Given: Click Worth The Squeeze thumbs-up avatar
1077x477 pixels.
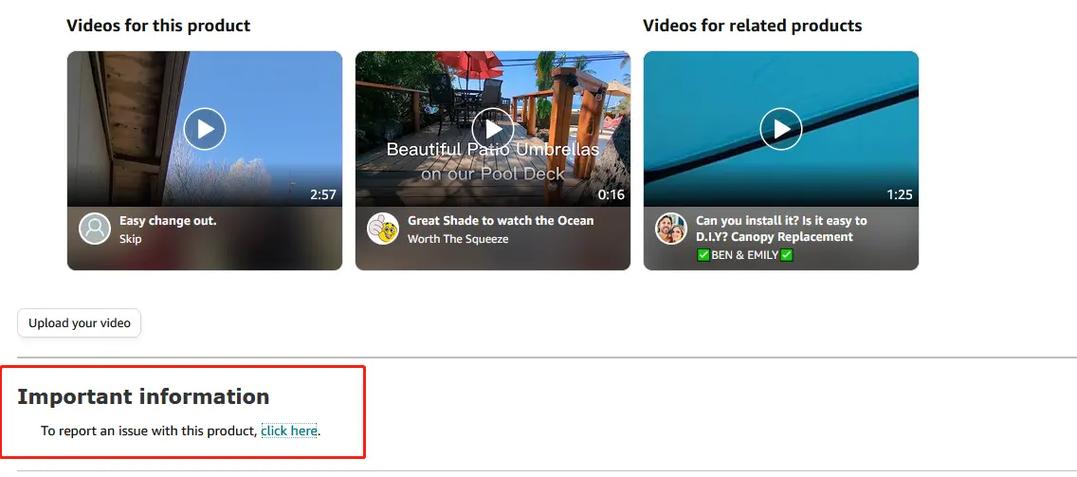Looking at the screenshot, I should point(383,229).
